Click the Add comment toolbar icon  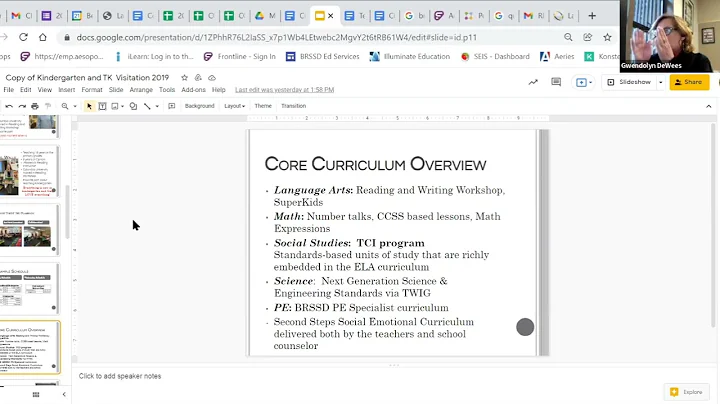172,106
